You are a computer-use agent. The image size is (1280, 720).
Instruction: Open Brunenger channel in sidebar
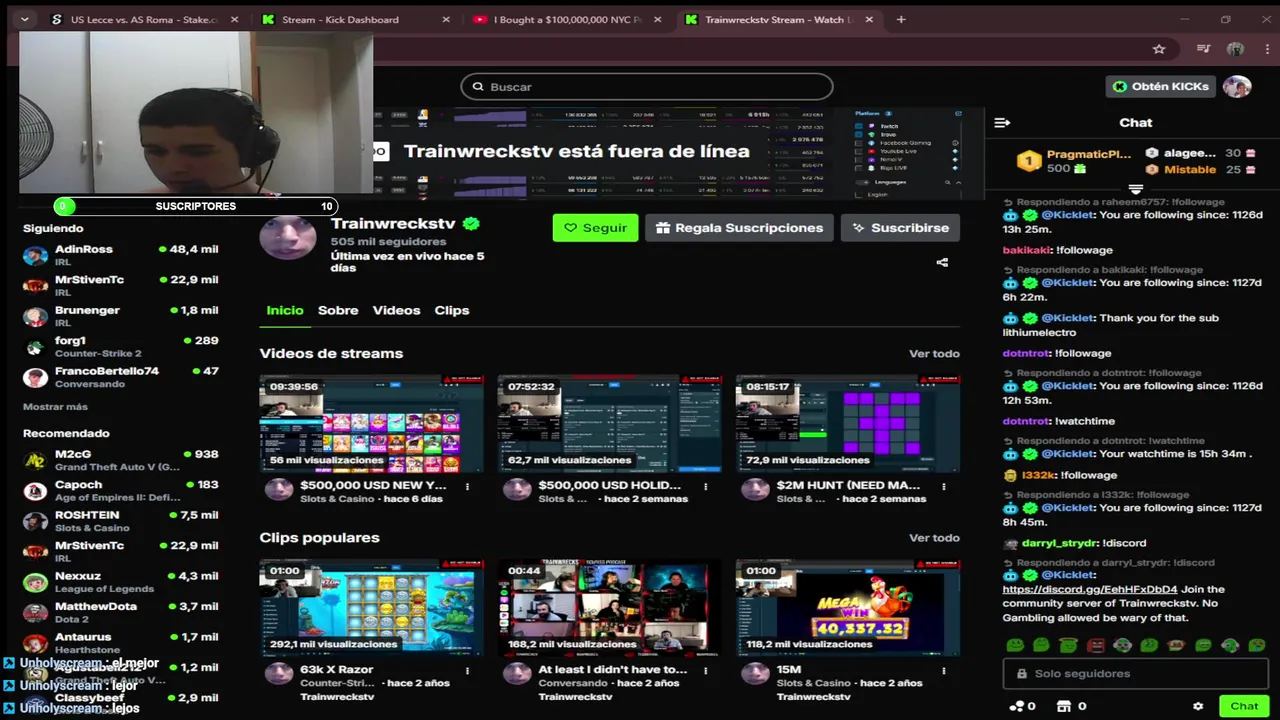click(121, 317)
